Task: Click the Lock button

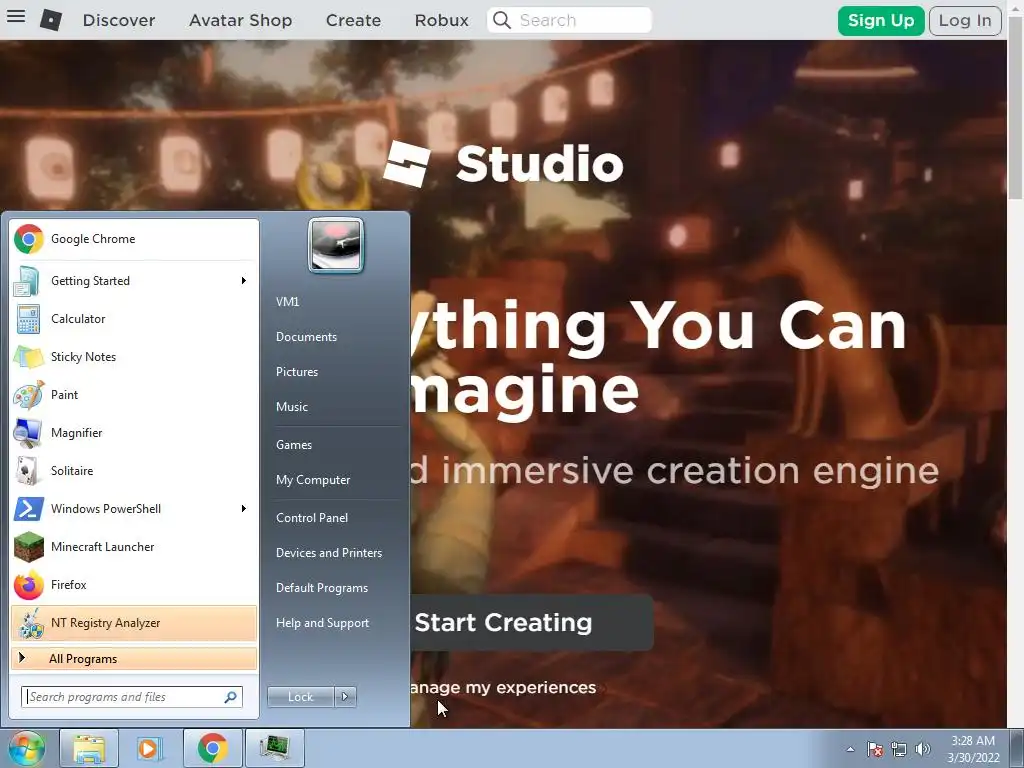Action: (300, 697)
